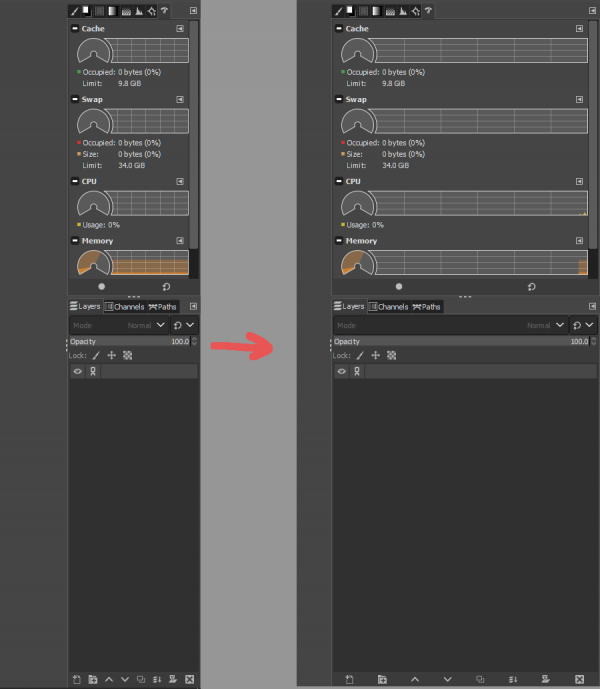The image size is (600, 689).
Task: Switch to Paths tab in the narrow dock
Action: [162, 307]
